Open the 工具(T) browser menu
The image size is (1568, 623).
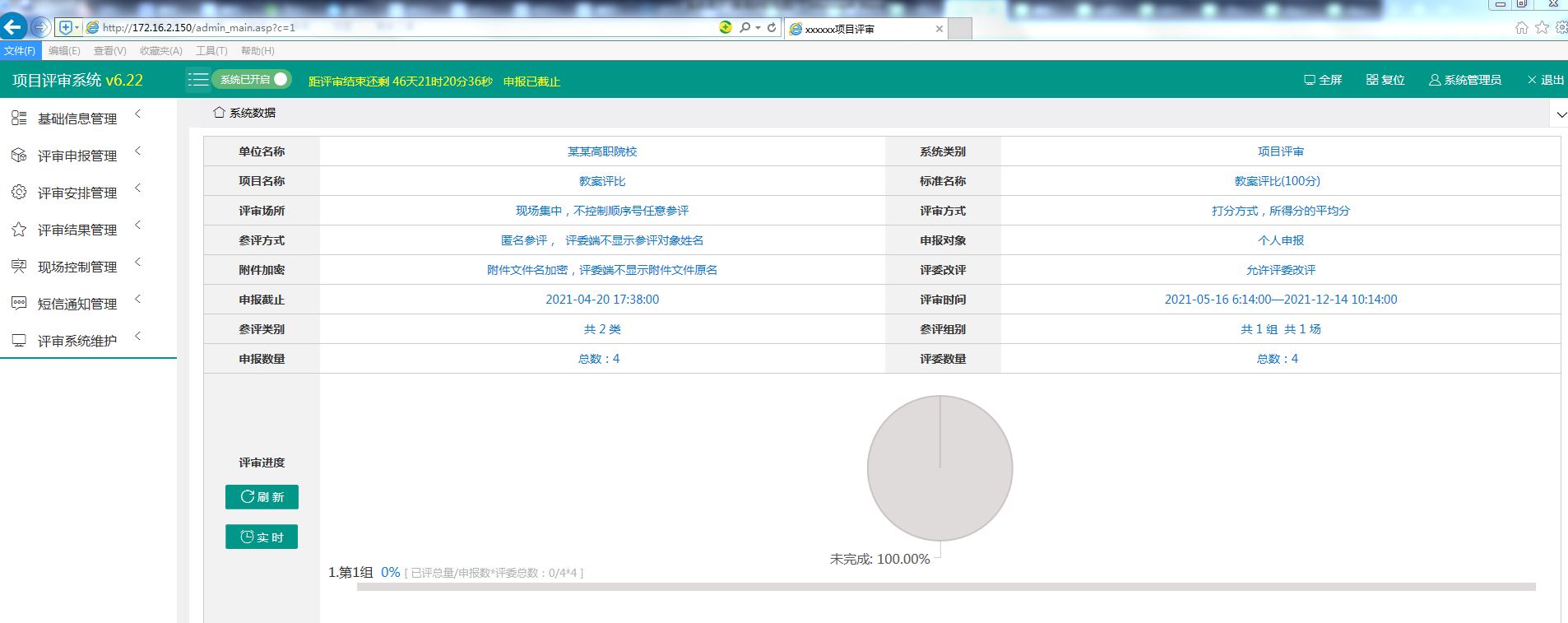tap(211, 51)
